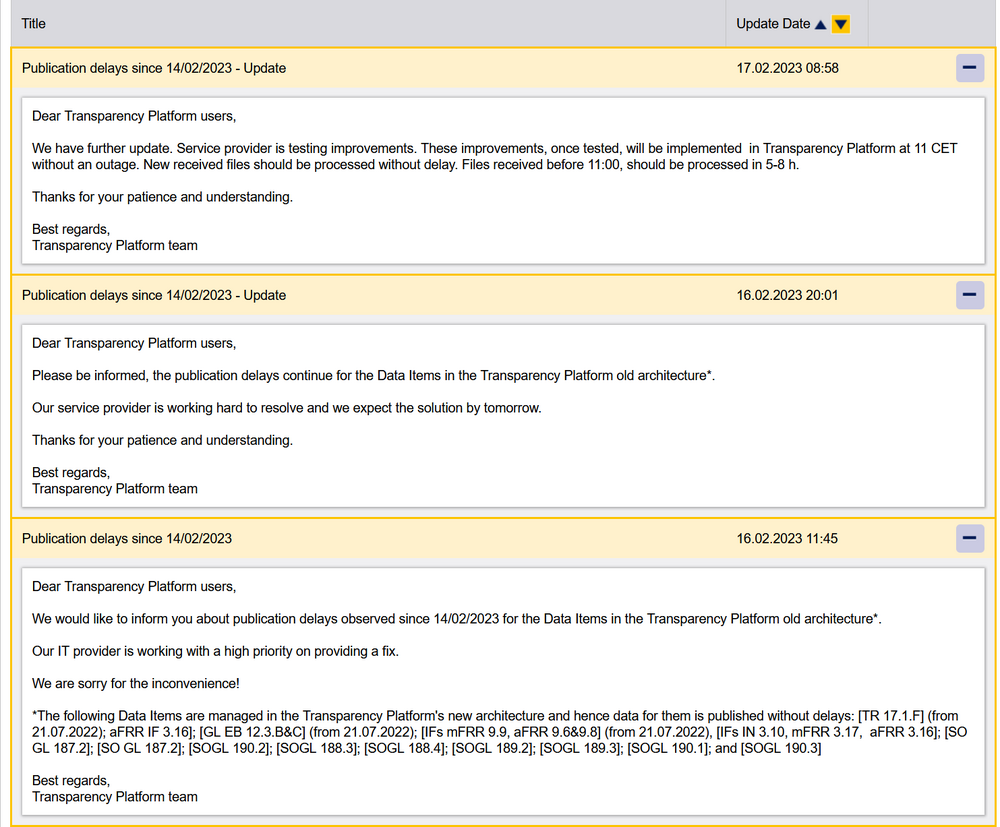
Task: Select the topmost 'Publication delays - Update' title
Action: (x=154, y=68)
